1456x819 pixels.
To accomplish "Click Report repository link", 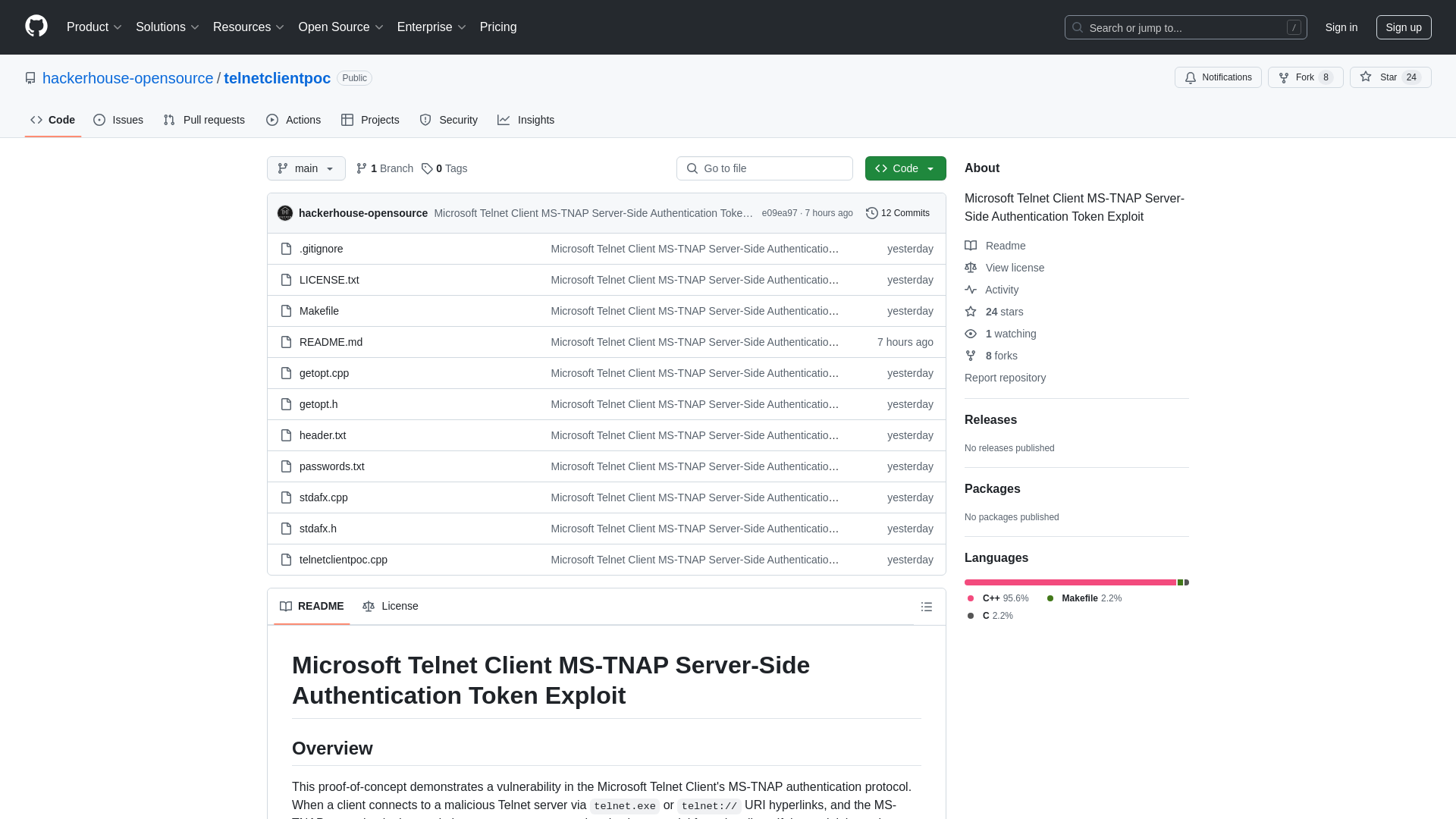I will coord(1005,378).
